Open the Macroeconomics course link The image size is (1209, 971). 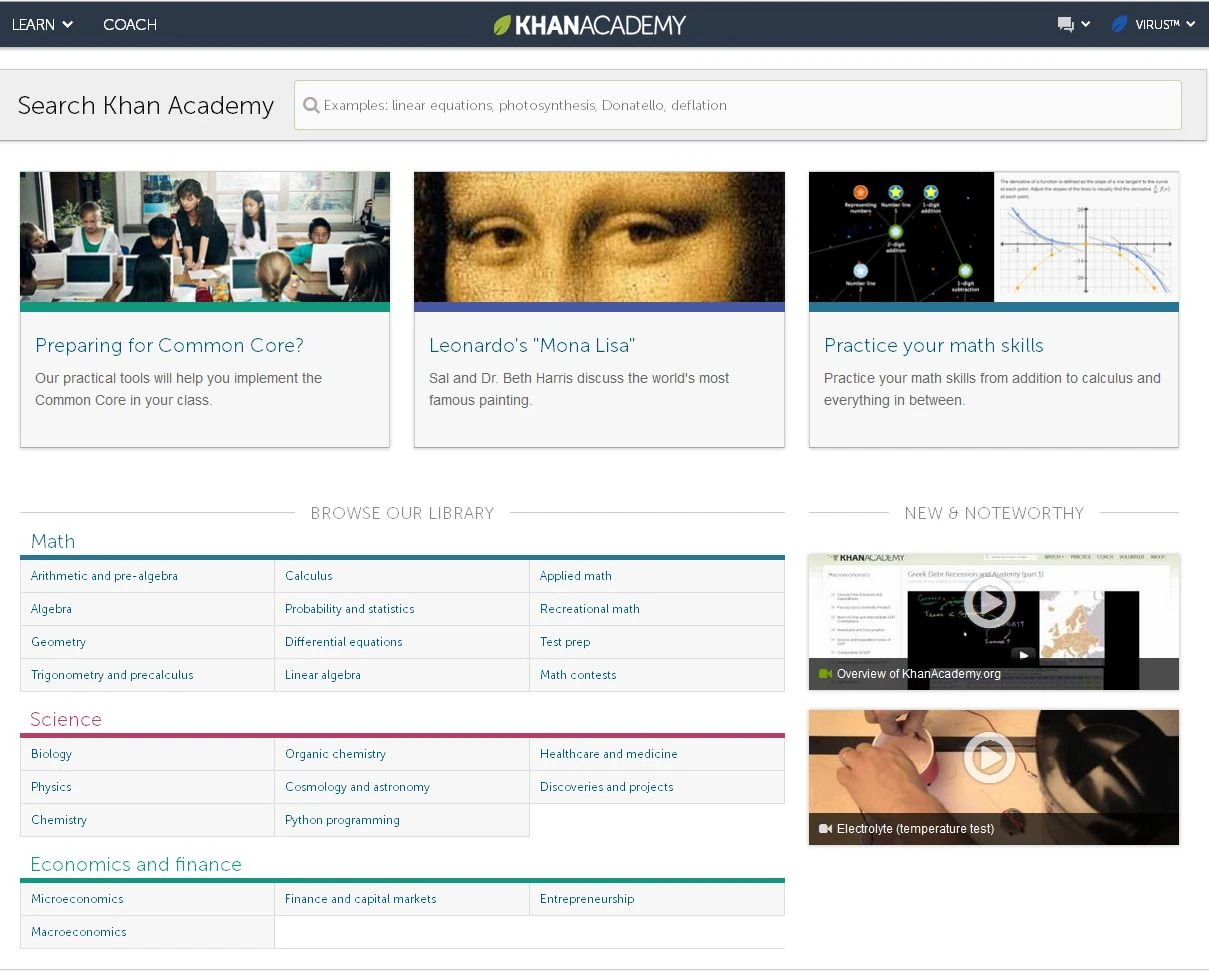pos(78,932)
